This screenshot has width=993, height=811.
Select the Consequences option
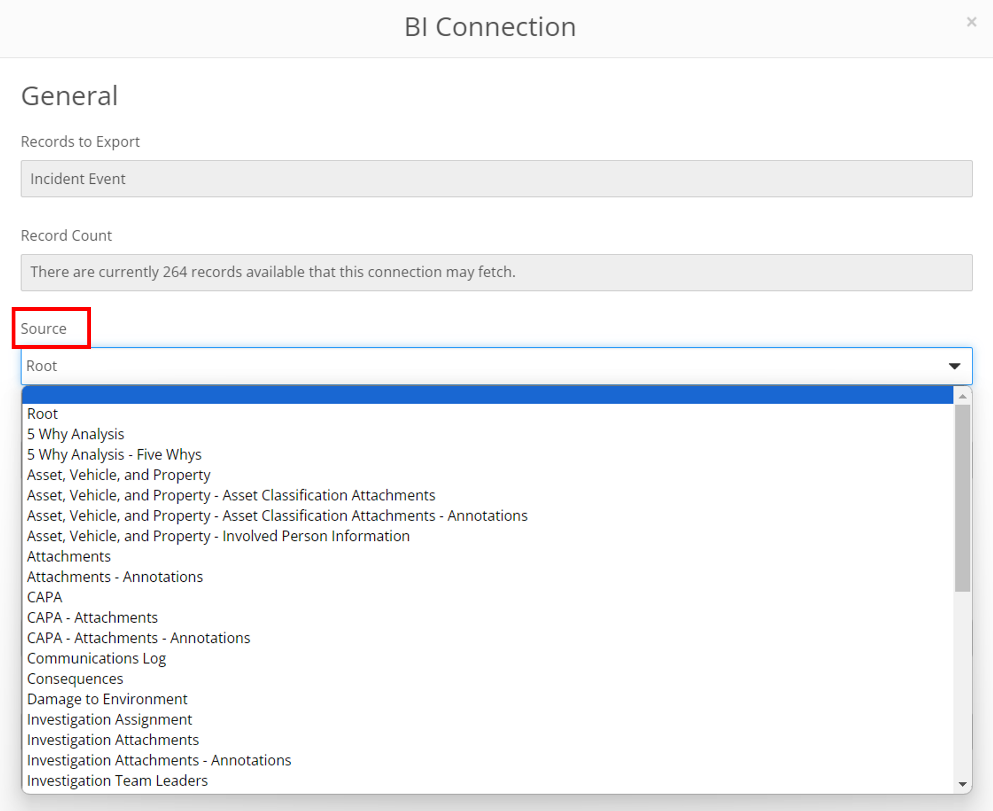[x=75, y=678]
